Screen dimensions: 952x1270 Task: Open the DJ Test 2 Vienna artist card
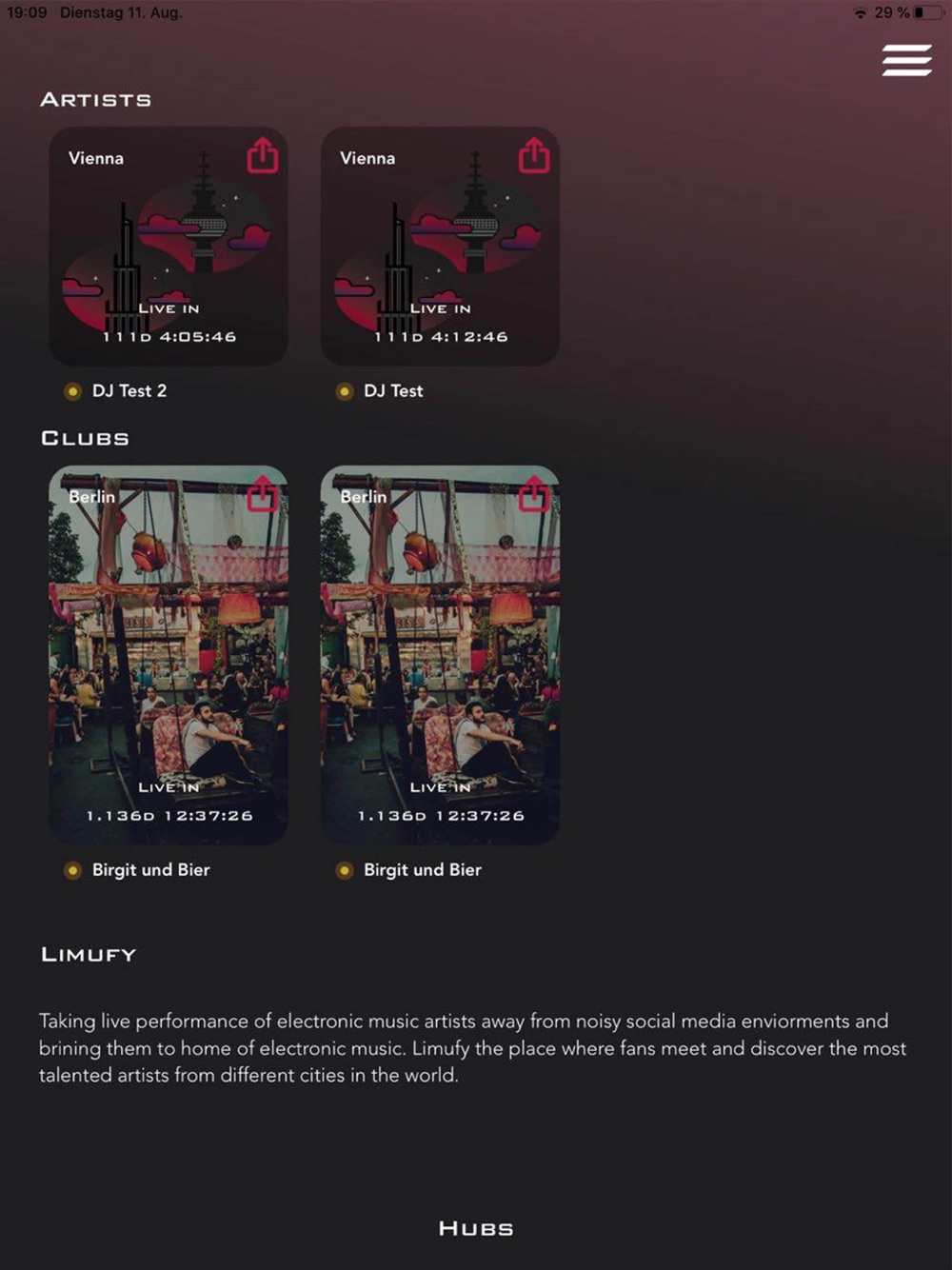pos(169,247)
